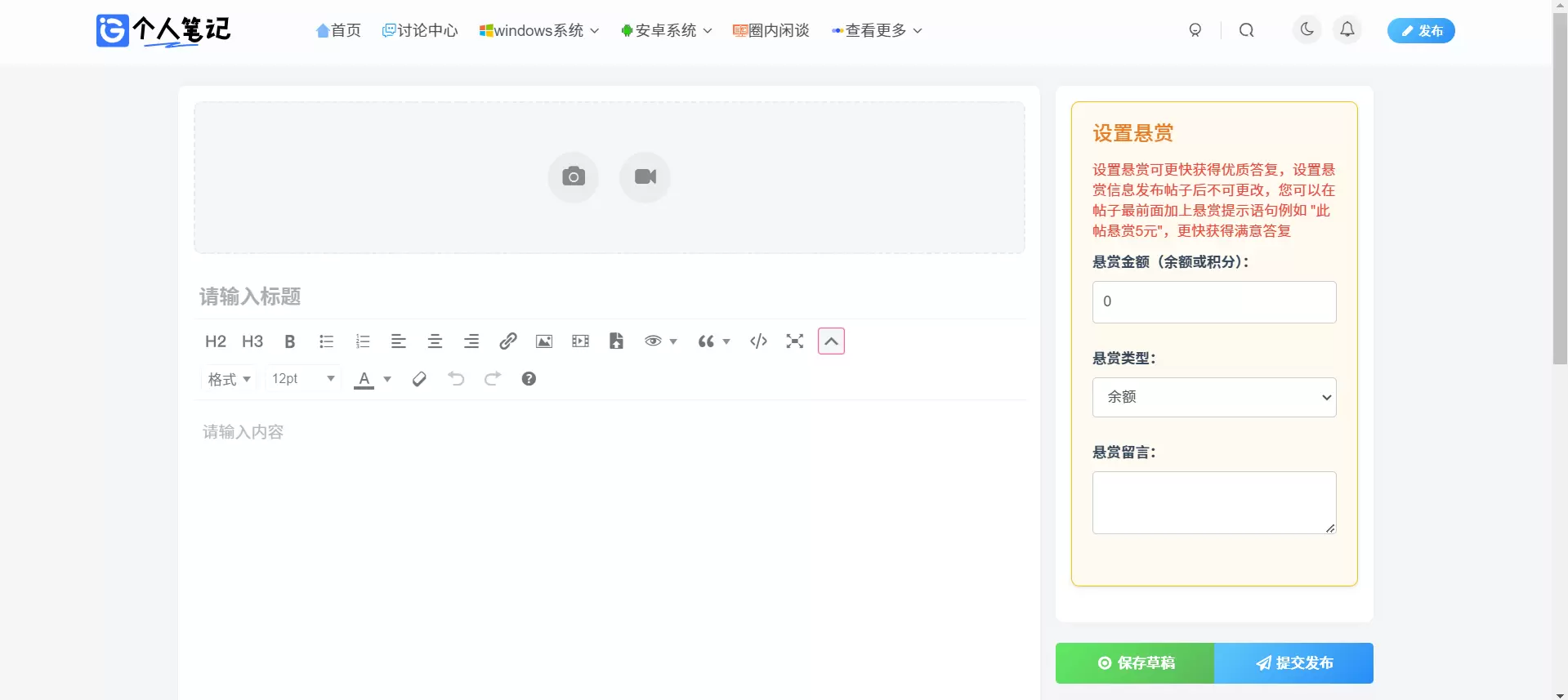The image size is (1568, 700).
Task: Insert an image in editor toolbar
Action: 544,341
